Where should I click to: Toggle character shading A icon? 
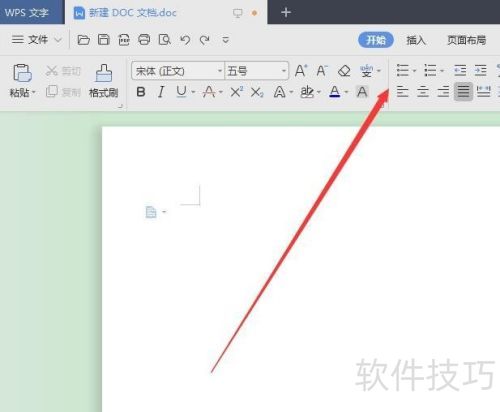point(362,92)
